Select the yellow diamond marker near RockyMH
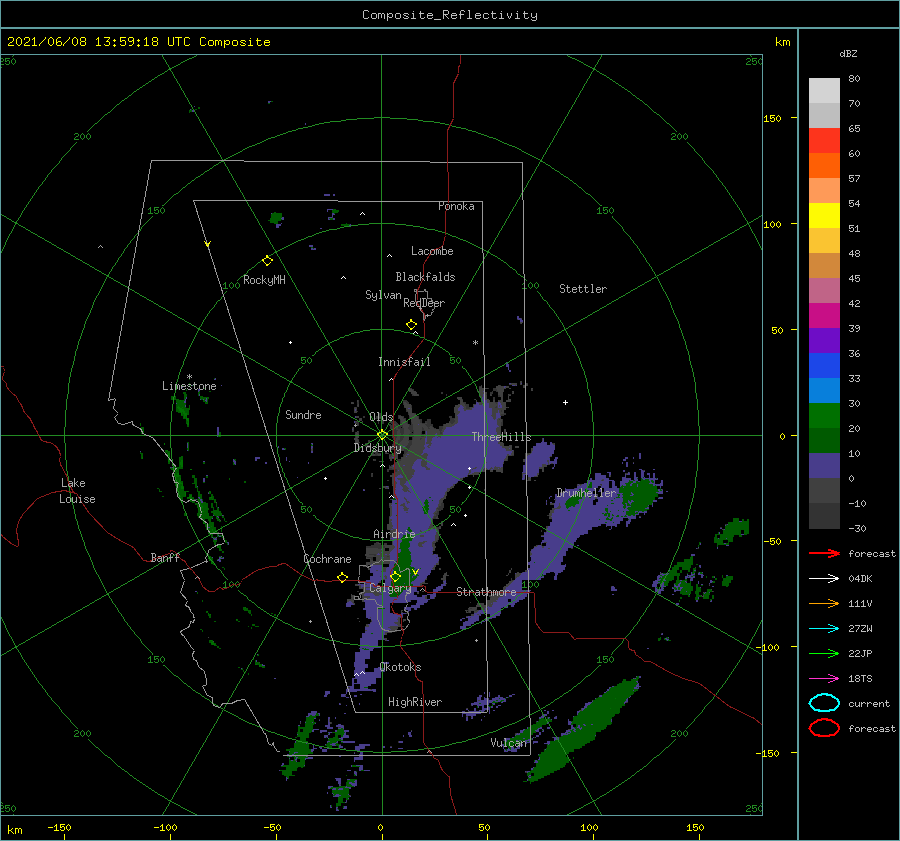900x841 pixels. (x=267, y=261)
